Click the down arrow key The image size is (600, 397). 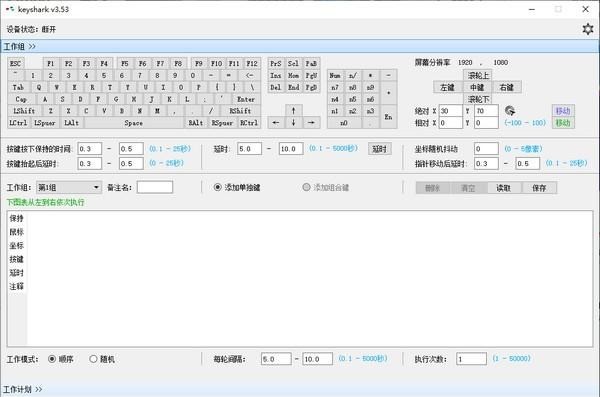[x=293, y=123]
